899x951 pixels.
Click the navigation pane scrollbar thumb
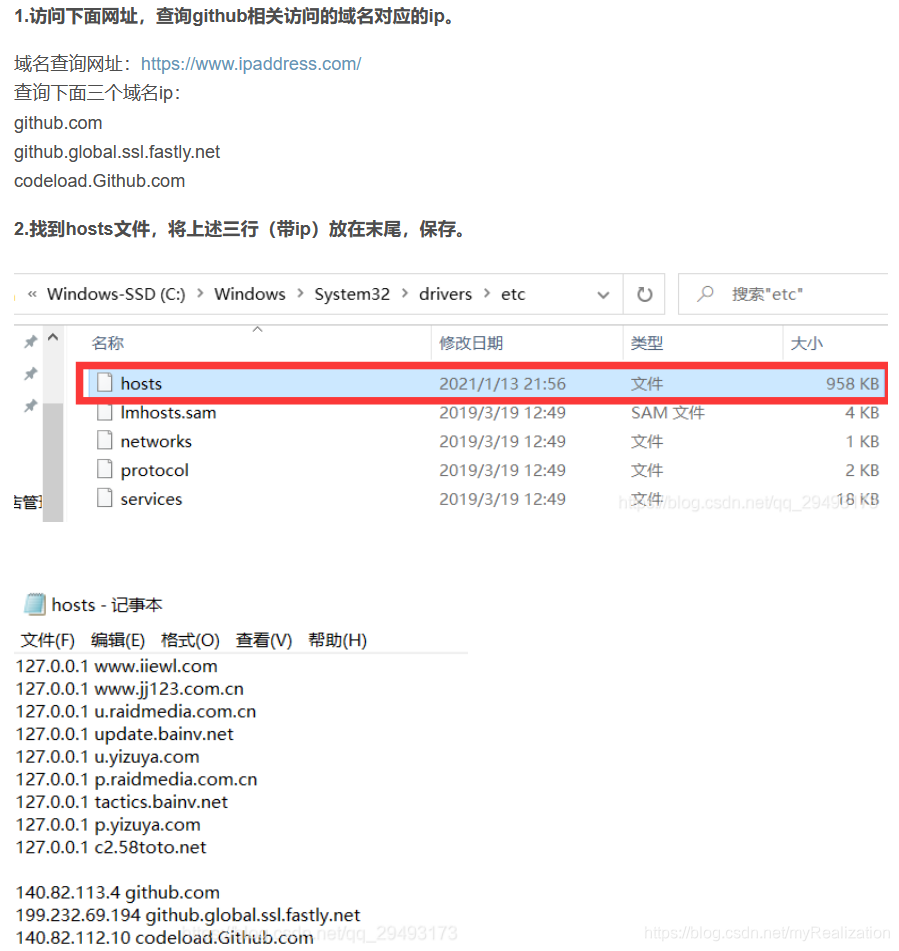tap(53, 462)
